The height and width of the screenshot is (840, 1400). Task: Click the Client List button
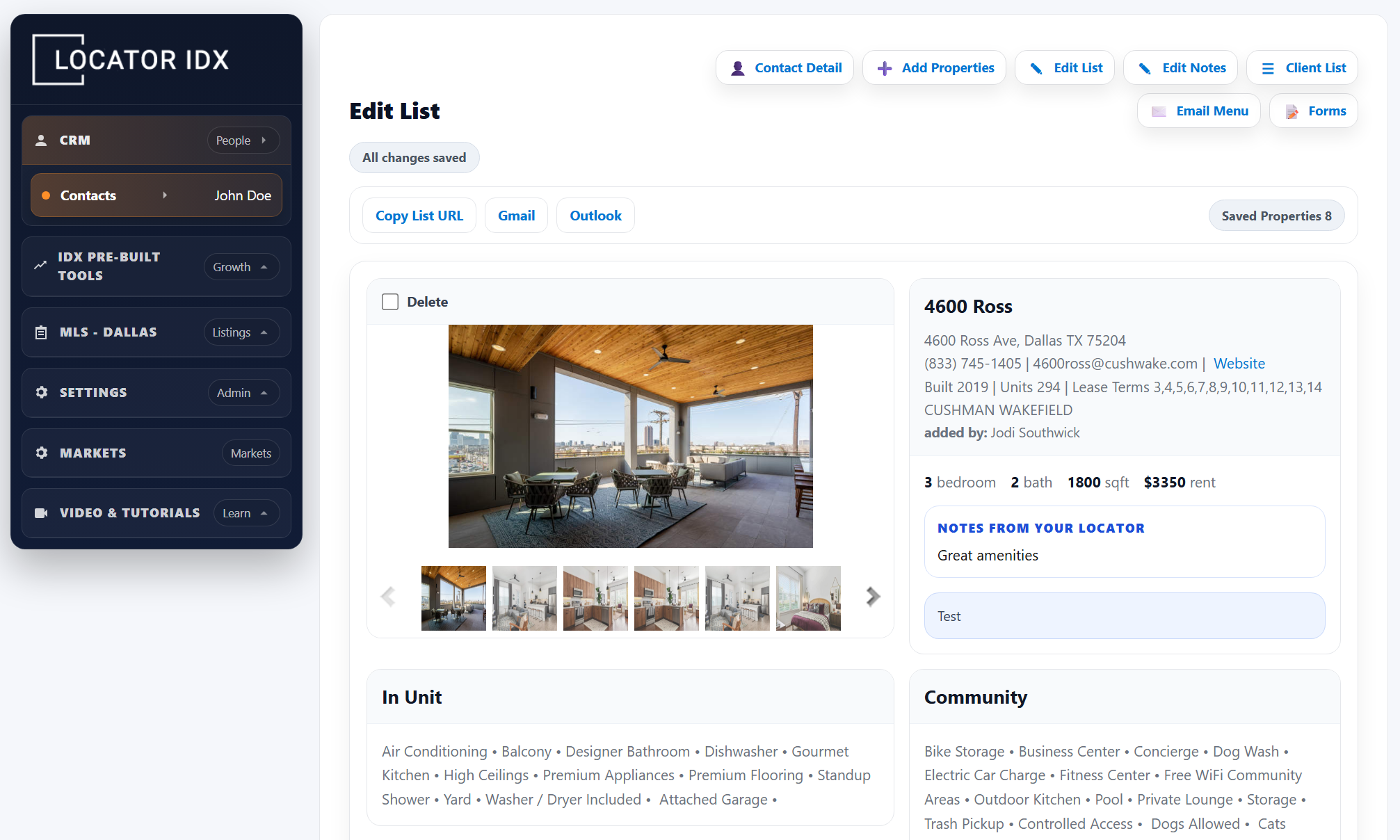coord(1302,68)
